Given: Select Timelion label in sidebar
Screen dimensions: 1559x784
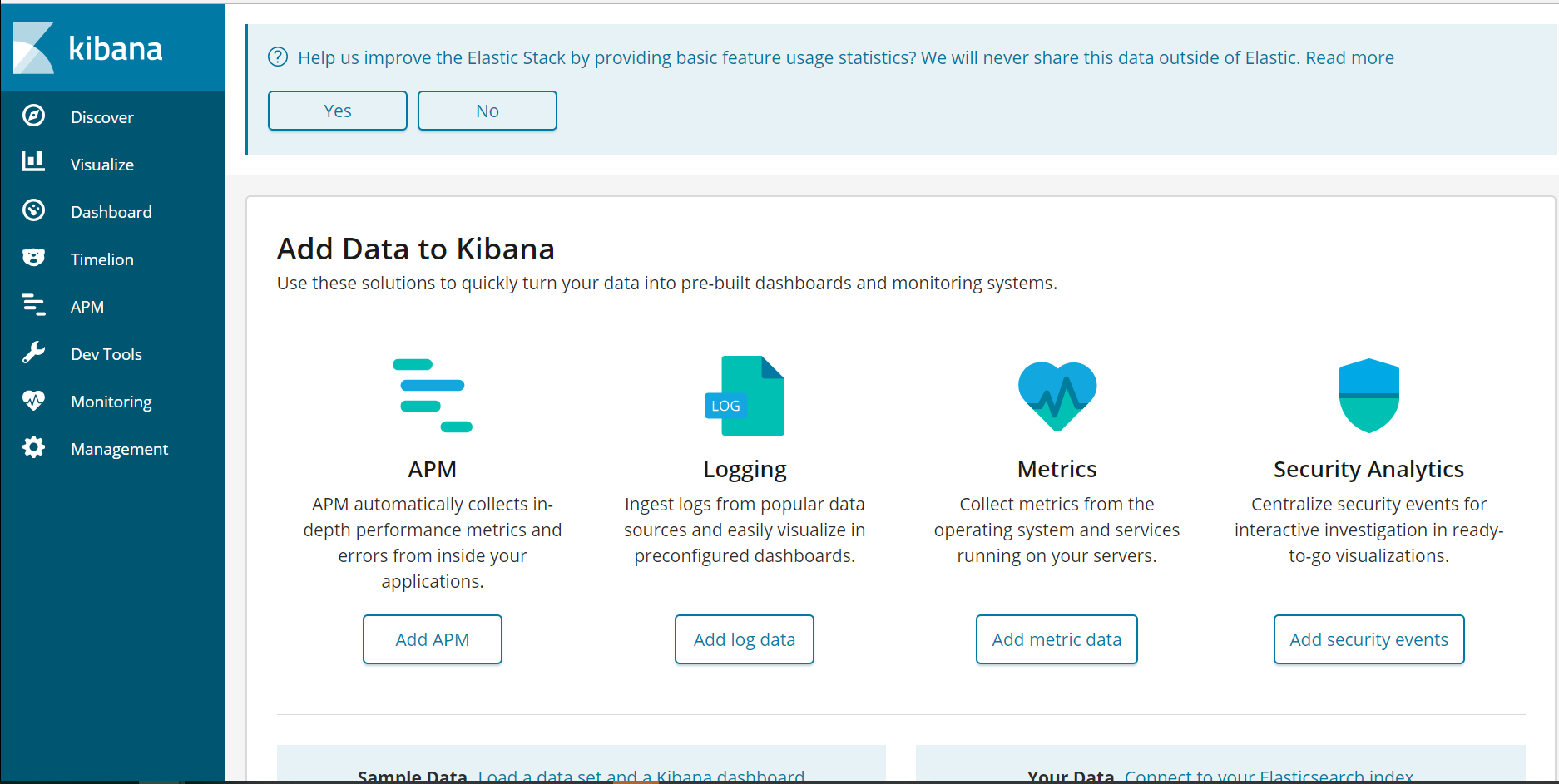Looking at the screenshot, I should (x=102, y=259).
